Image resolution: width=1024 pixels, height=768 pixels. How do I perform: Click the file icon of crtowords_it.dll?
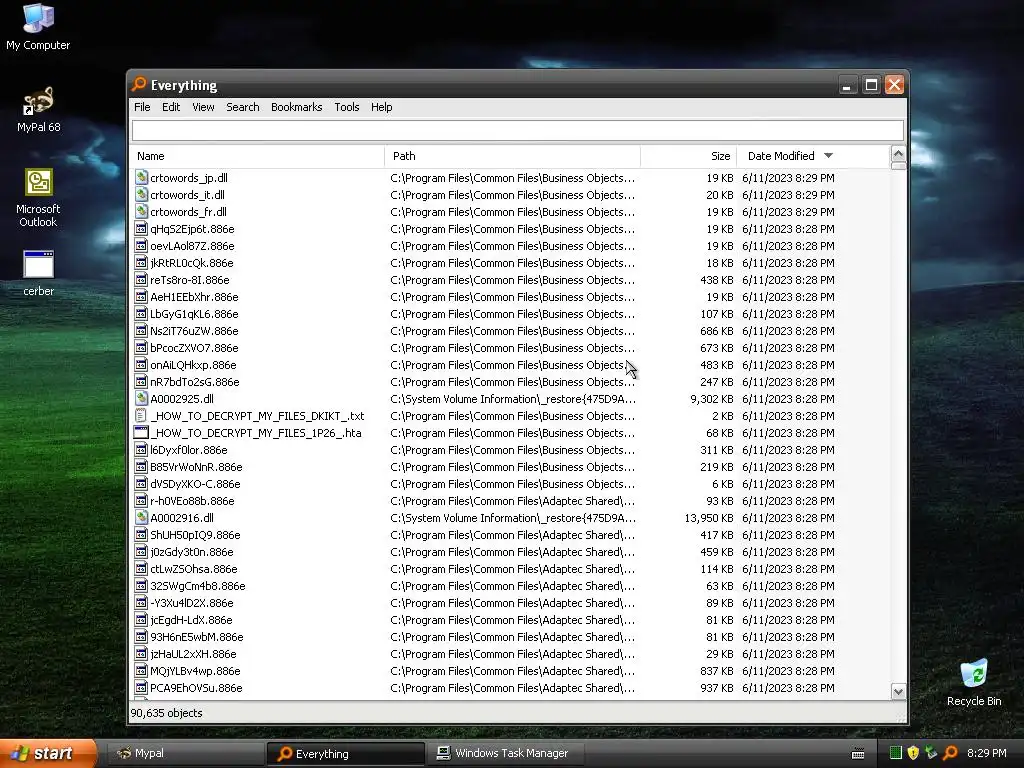pyautogui.click(x=141, y=194)
